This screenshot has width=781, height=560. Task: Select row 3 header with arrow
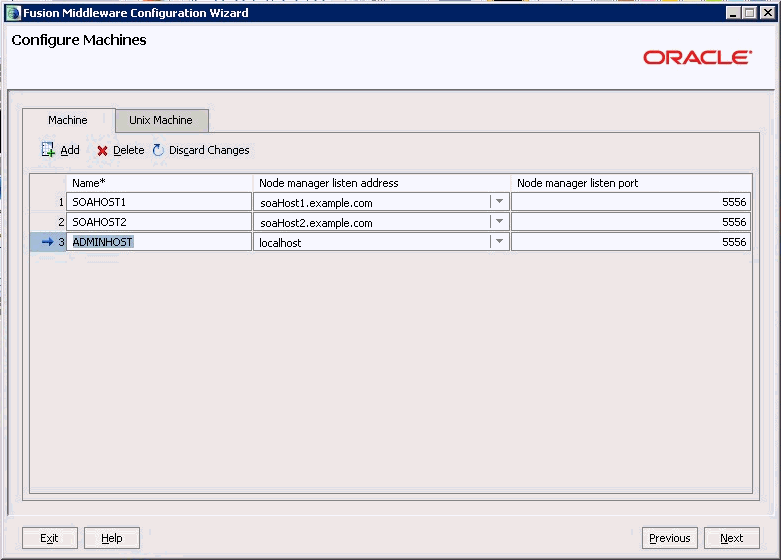(x=48, y=242)
